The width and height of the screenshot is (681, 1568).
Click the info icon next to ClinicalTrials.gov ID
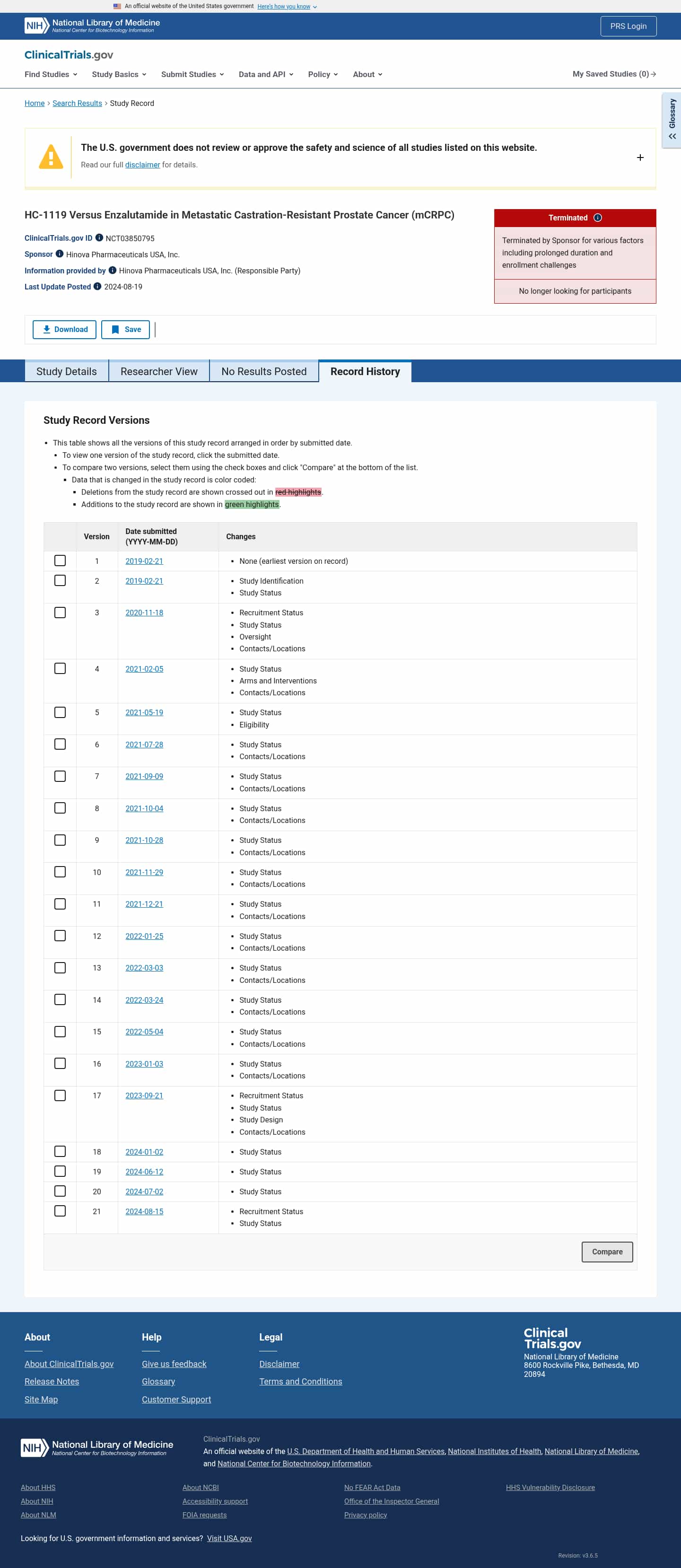(x=99, y=238)
